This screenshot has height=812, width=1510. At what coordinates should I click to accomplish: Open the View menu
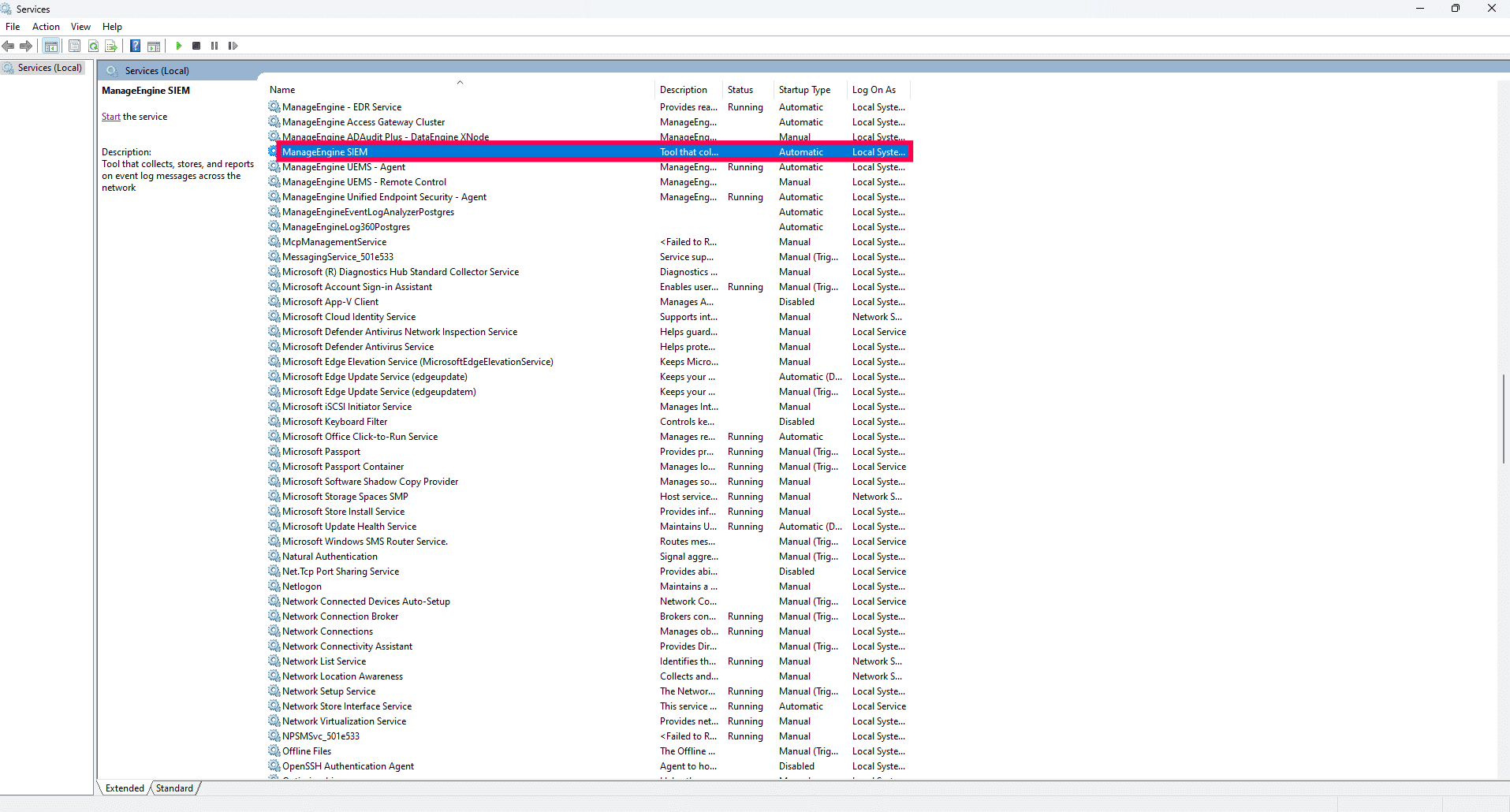[80, 27]
